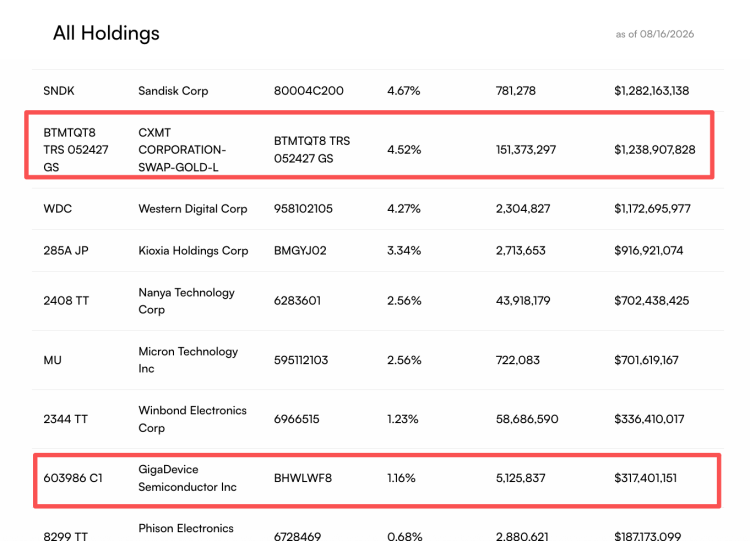This screenshot has width=750, height=541.
Task: Click share count 2,713,653
Action: pyautogui.click(x=520, y=251)
